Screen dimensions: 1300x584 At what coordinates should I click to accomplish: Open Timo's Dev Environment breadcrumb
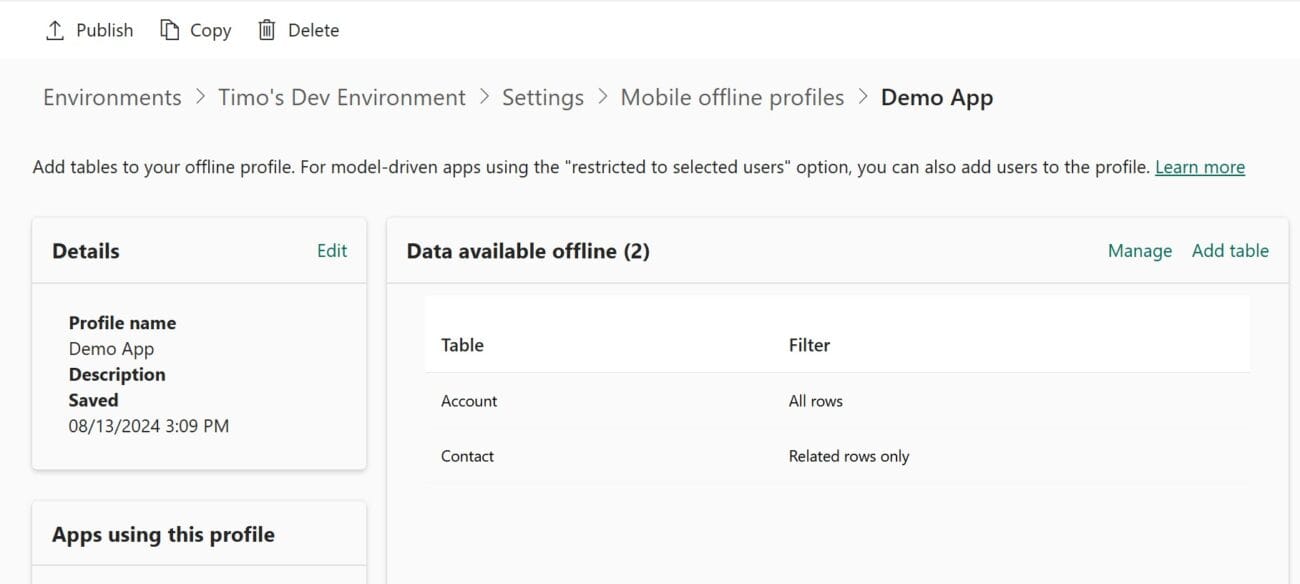pos(342,97)
